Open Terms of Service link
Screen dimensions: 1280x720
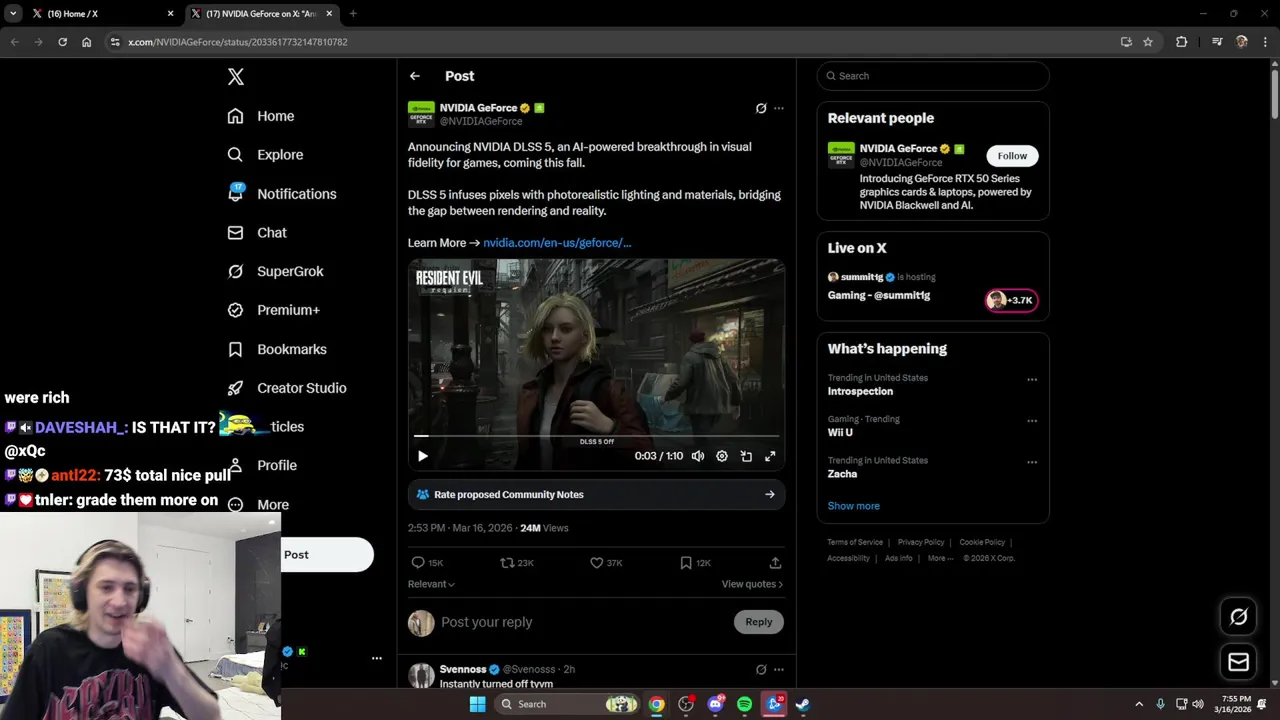pyautogui.click(x=855, y=542)
